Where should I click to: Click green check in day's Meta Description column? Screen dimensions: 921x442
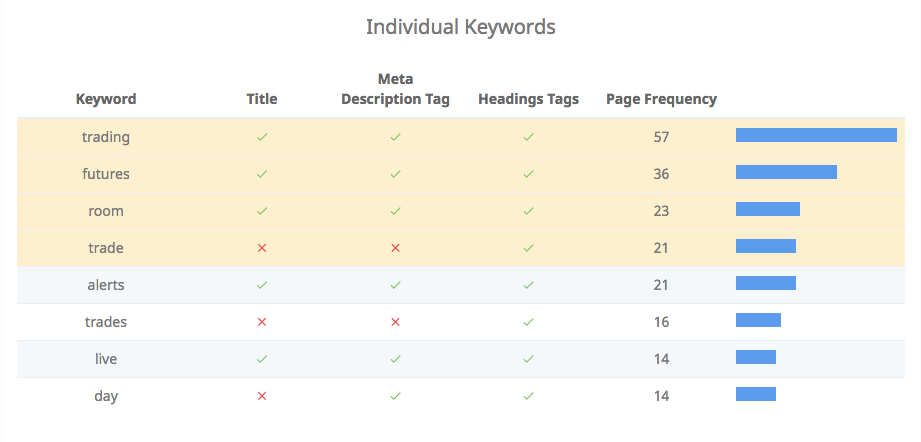click(395, 396)
